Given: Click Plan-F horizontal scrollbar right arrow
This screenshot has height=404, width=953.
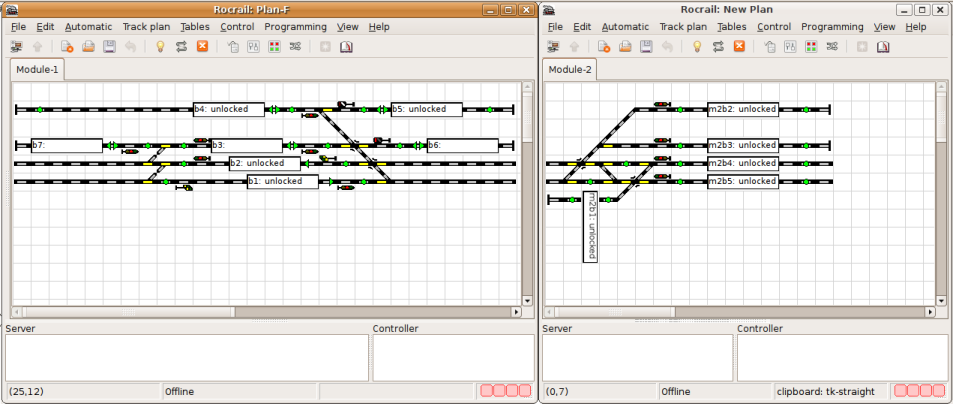Looking at the screenshot, I should click(516, 312).
